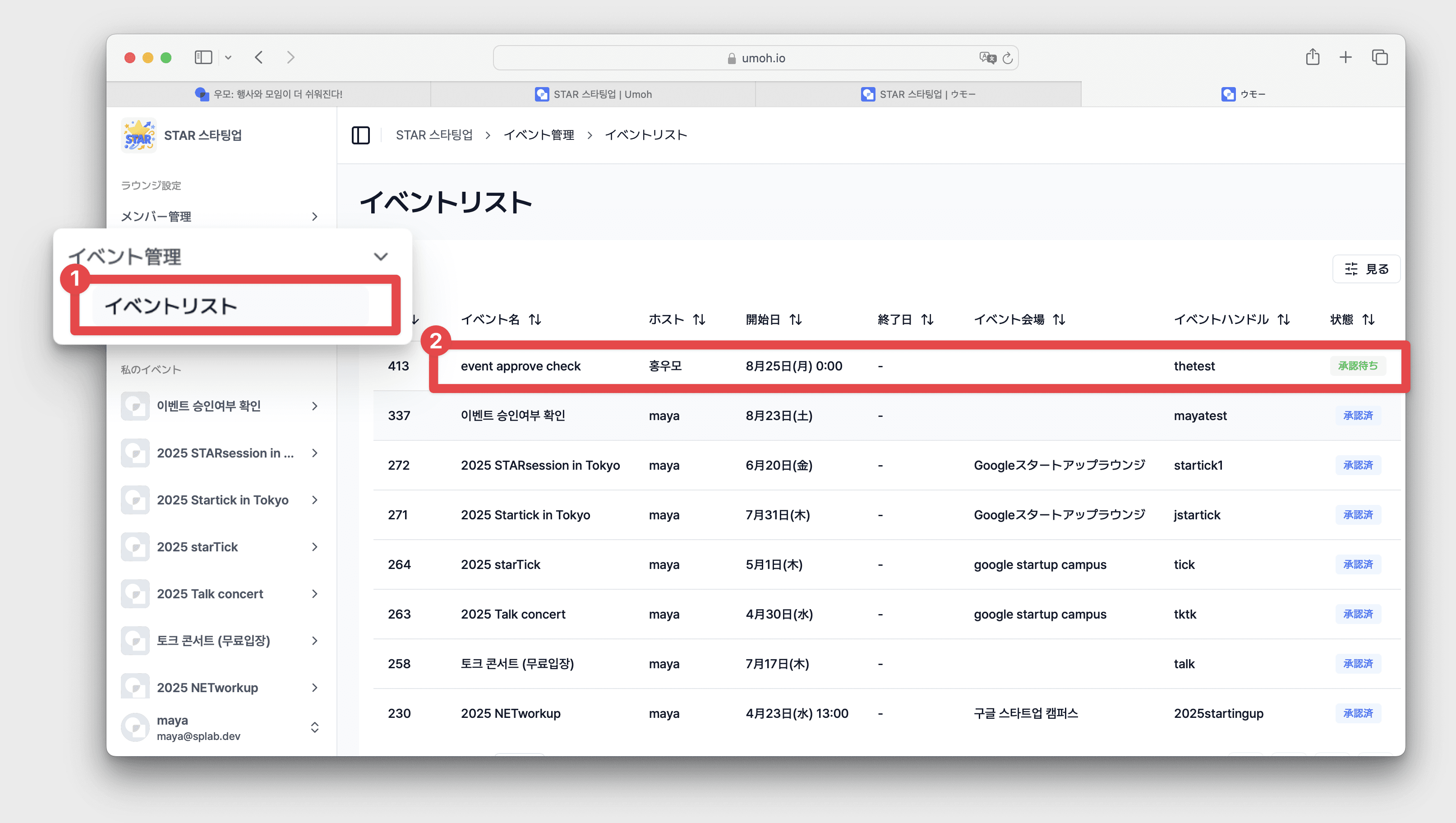Open イベント管理 breadcrumb link
Image resolution: width=1456 pixels, height=823 pixels.
(x=538, y=135)
